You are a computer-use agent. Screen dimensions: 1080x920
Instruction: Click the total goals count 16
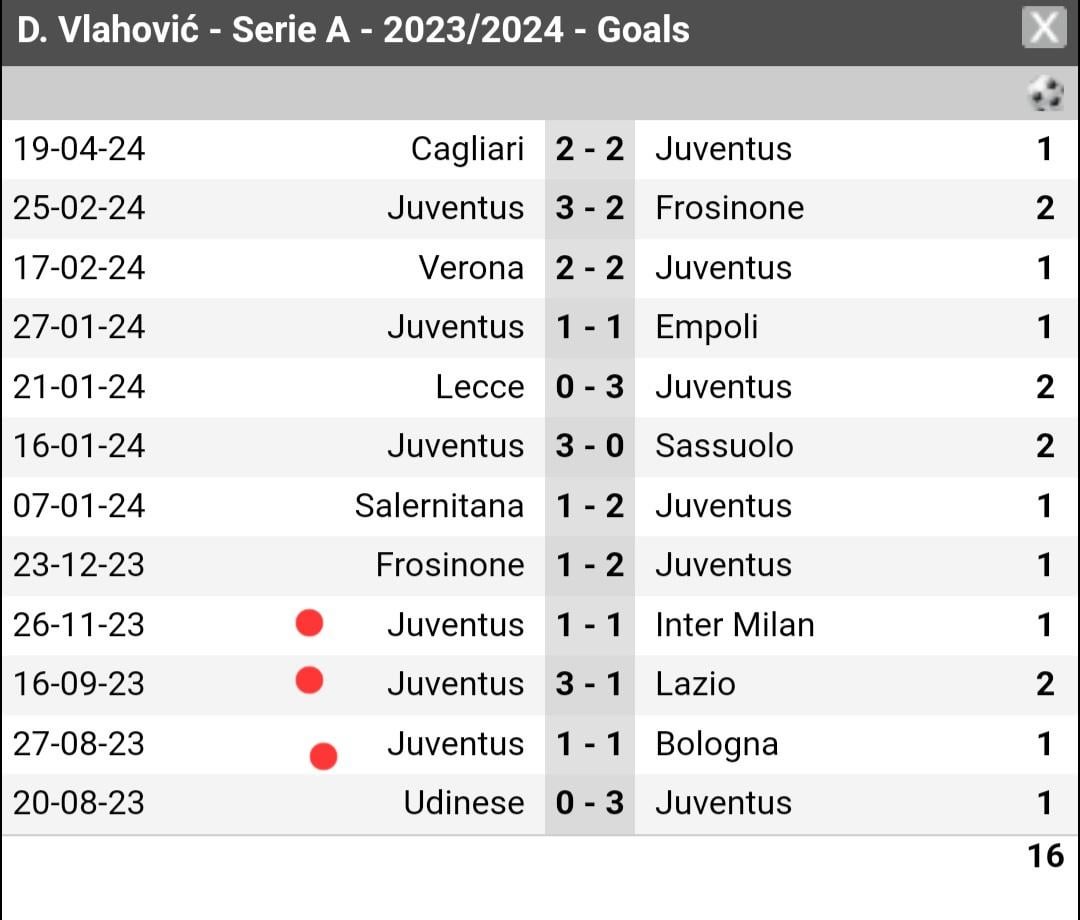point(1046,856)
